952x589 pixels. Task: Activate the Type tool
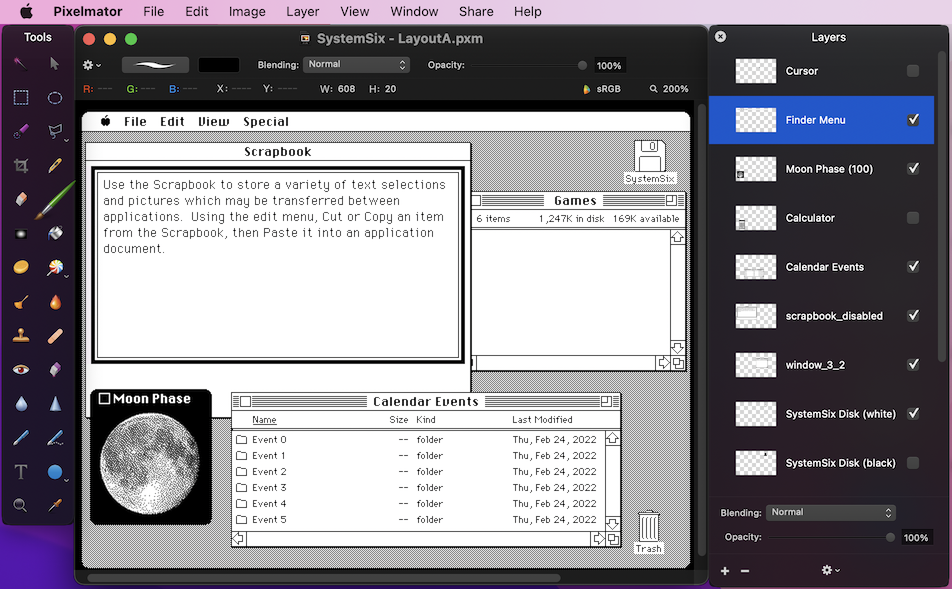[21, 472]
